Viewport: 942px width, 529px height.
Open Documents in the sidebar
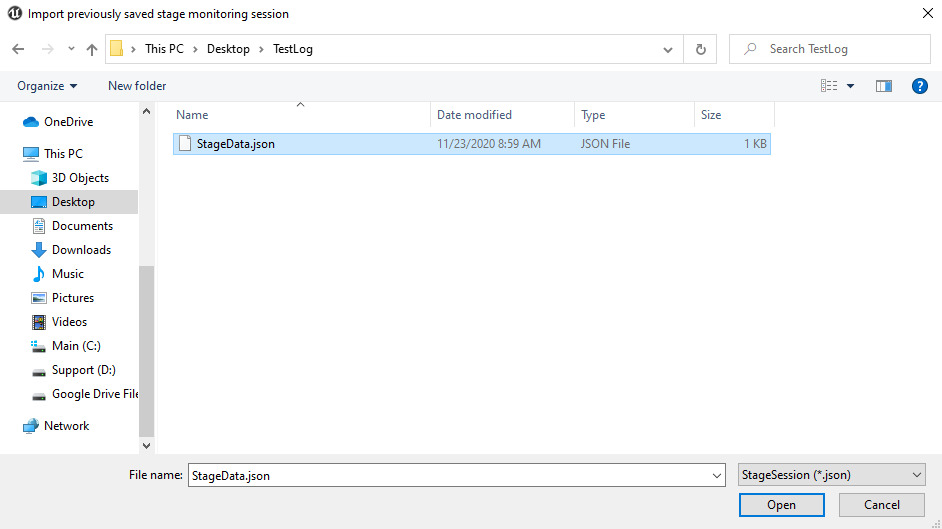pyautogui.click(x=82, y=226)
